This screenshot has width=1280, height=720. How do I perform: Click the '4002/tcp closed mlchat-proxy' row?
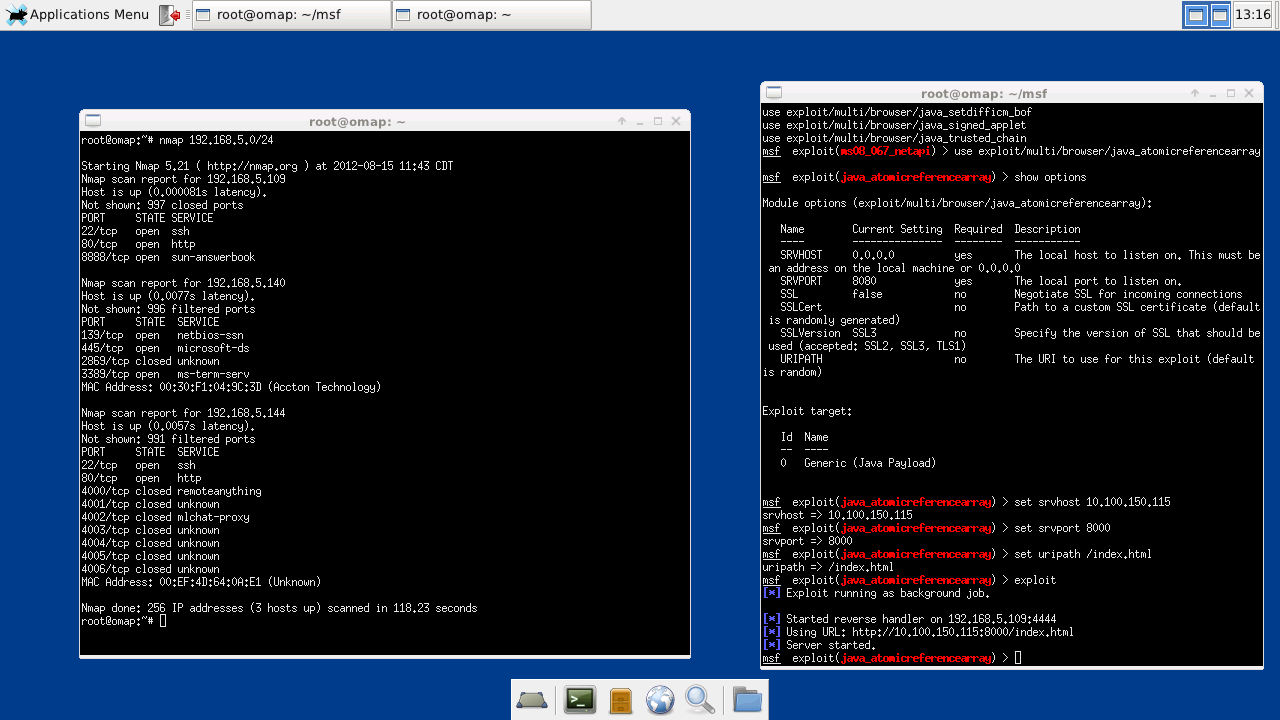click(165, 517)
